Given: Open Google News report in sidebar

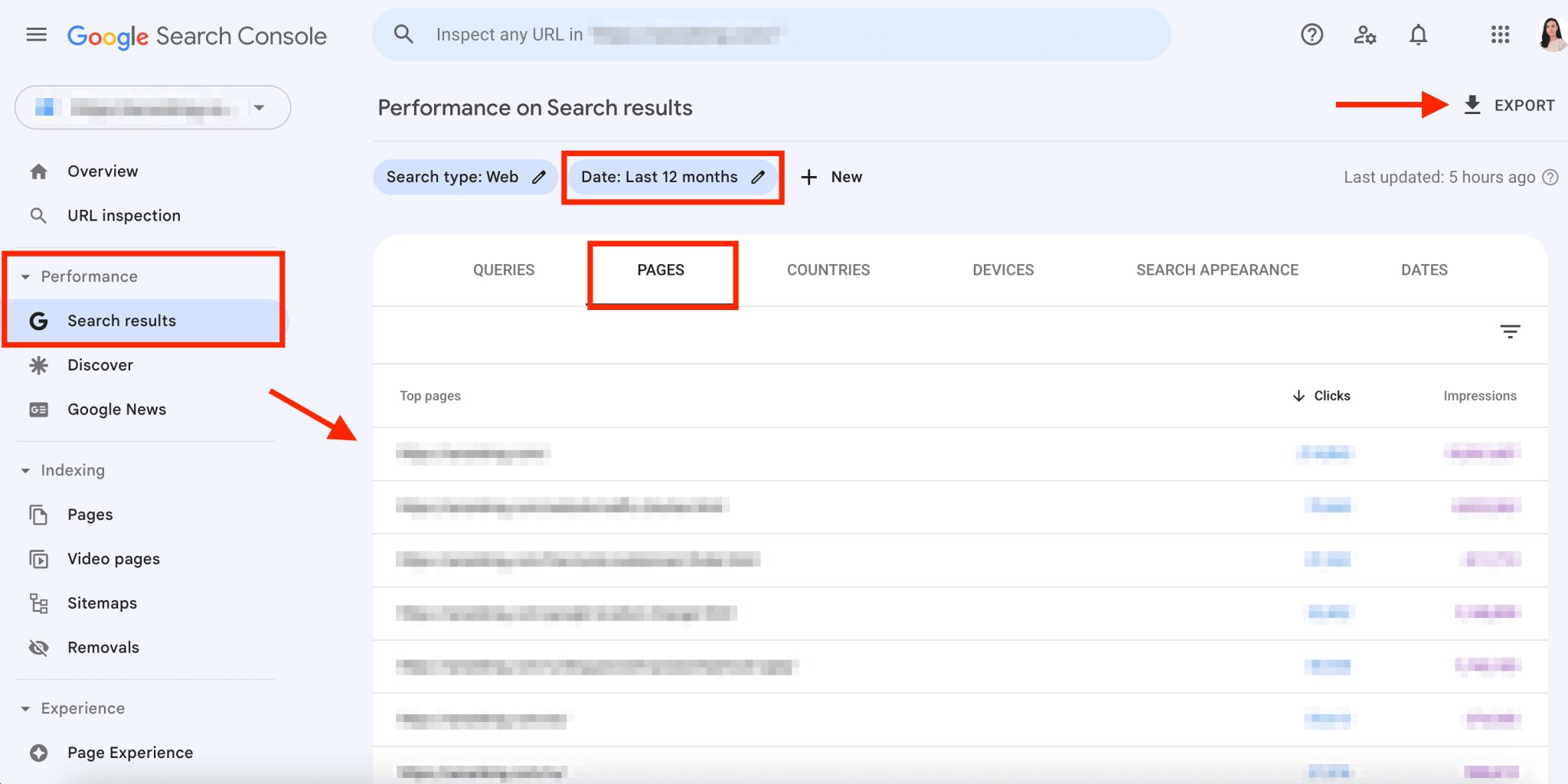Looking at the screenshot, I should click(116, 410).
